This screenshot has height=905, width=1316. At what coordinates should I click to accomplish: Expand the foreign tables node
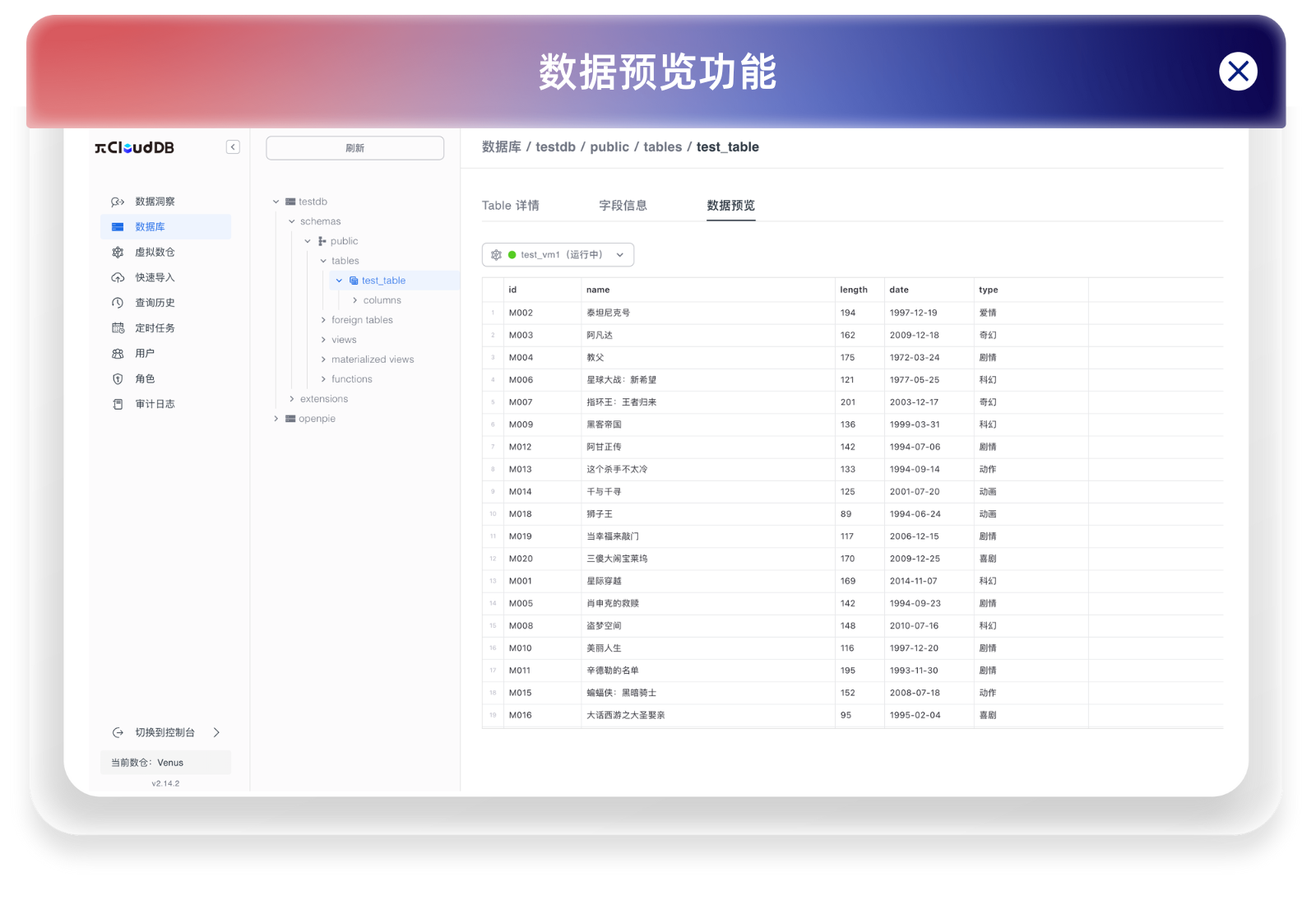click(x=323, y=320)
